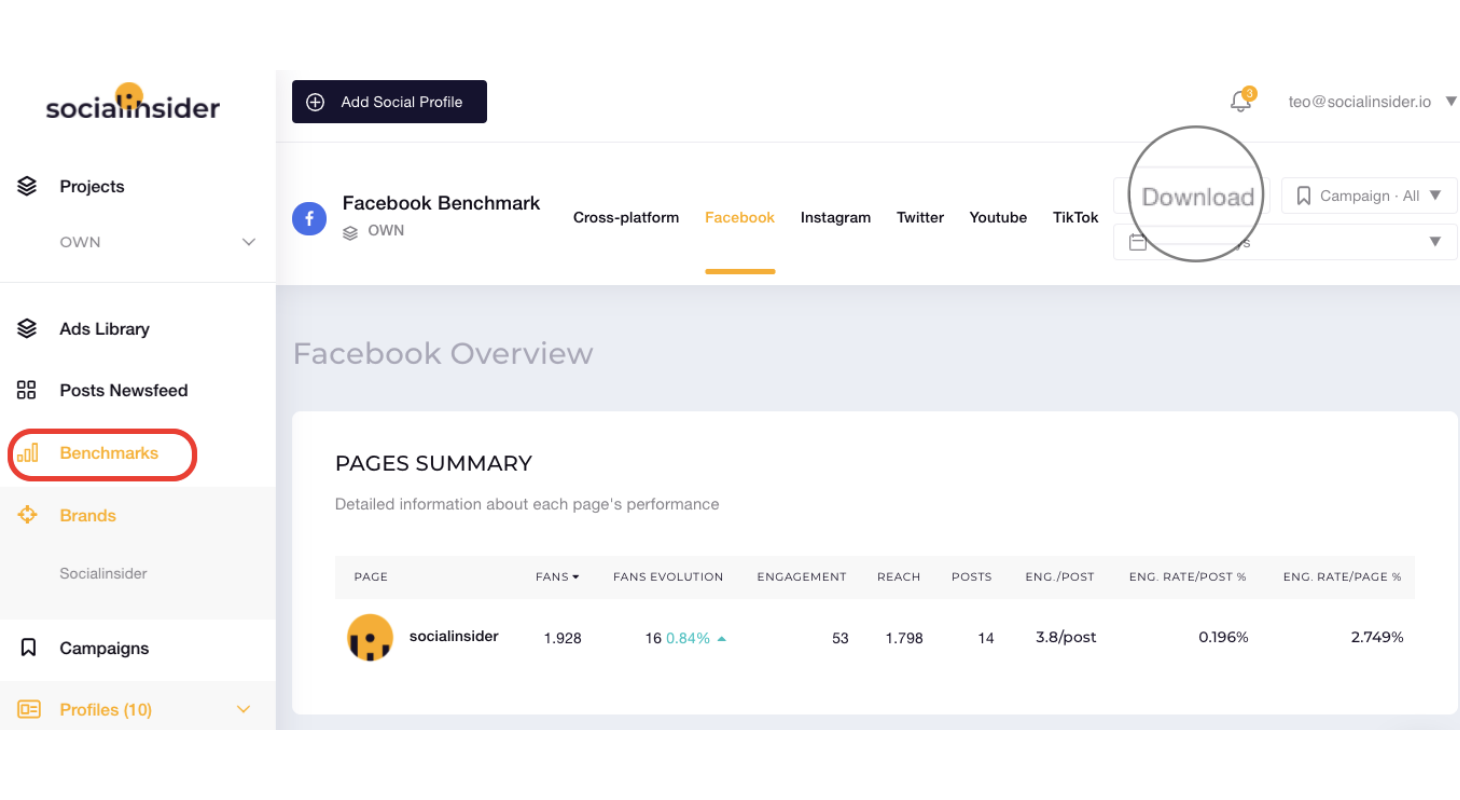Switch to the Cross-platform tab
Screen dimensions: 1460x800
626,217
